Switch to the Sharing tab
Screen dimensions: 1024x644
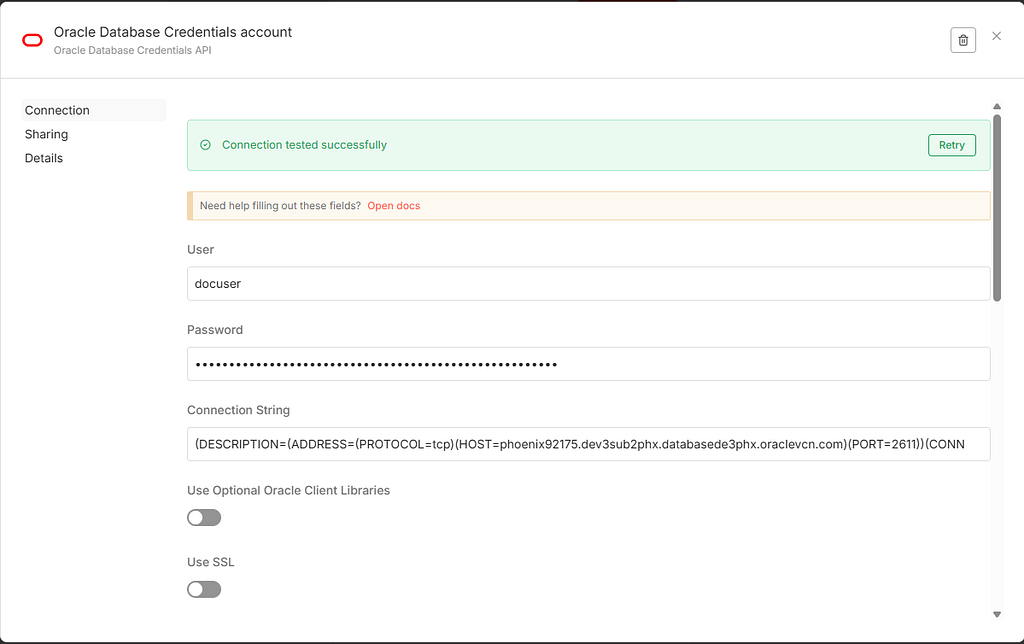tap(46, 134)
